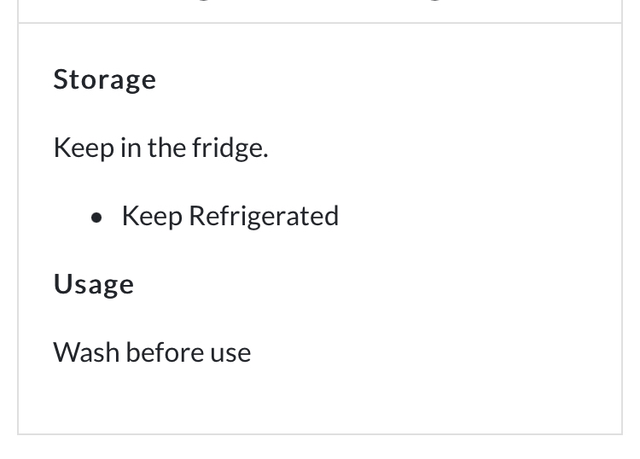Click the "Wash before use" text
Image resolution: width=640 pixels, height=459 pixels.
pyautogui.click(x=151, y=352)
